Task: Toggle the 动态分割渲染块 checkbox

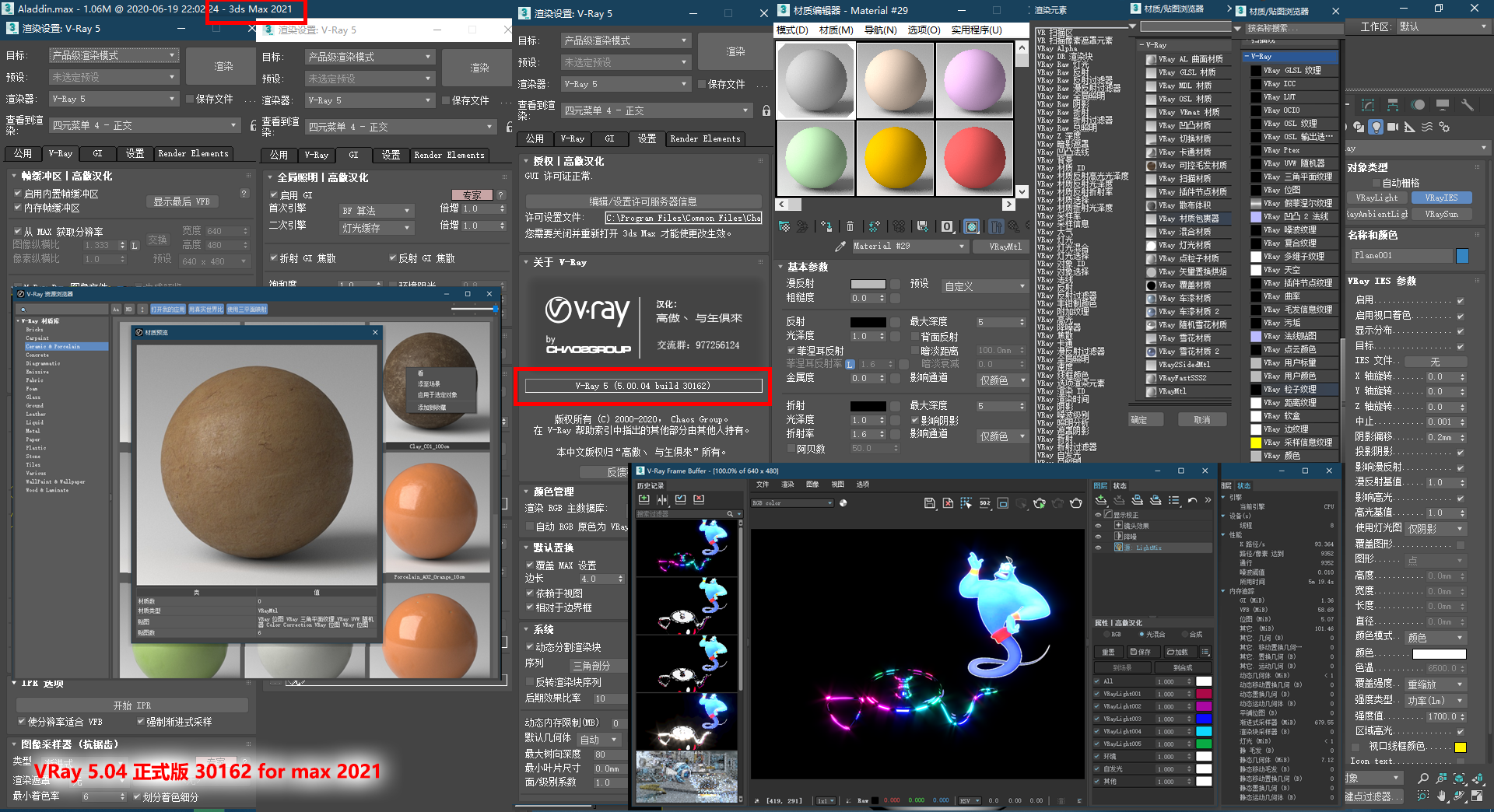Action: pyautogui.click(x=530, y=647)
